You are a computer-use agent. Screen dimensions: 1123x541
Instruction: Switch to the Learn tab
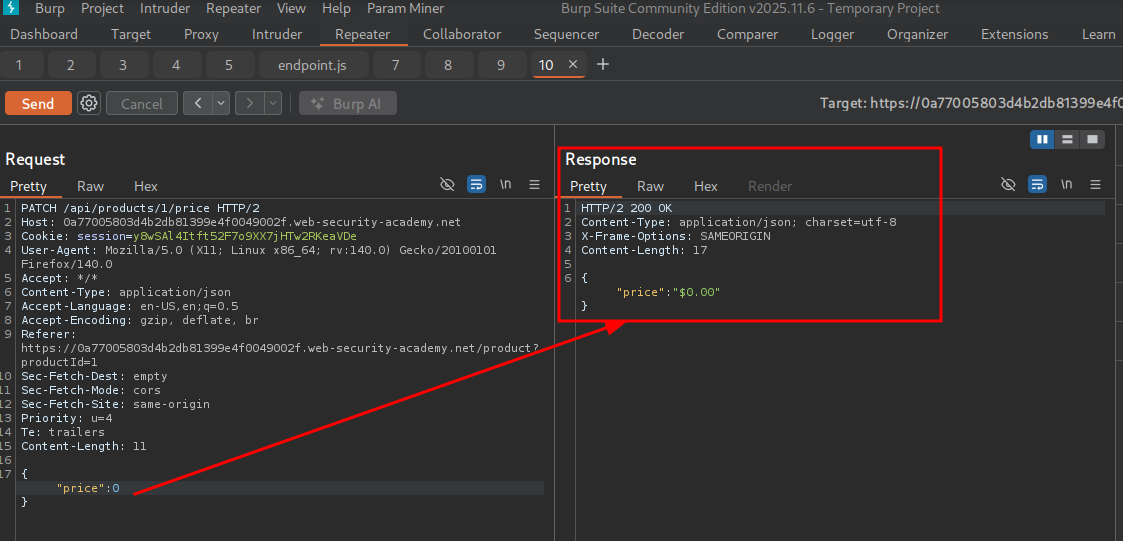(x=1098, y=34)
